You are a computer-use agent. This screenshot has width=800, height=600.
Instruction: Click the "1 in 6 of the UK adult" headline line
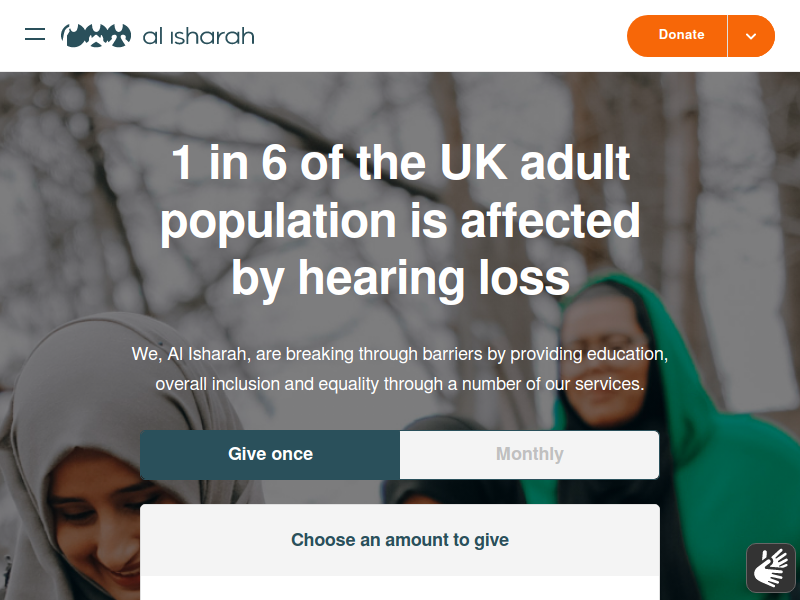(x=401, y=163)
